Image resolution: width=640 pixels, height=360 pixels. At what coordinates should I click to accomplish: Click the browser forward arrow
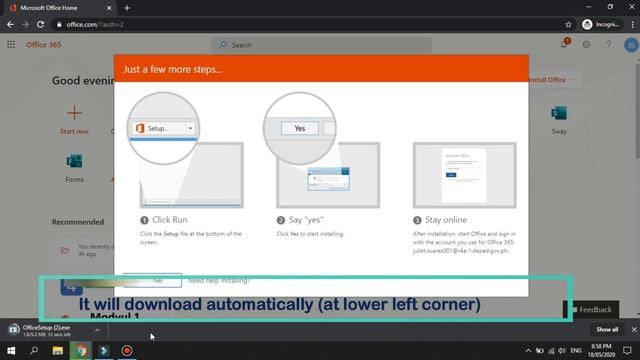click(x=25, y=24)
